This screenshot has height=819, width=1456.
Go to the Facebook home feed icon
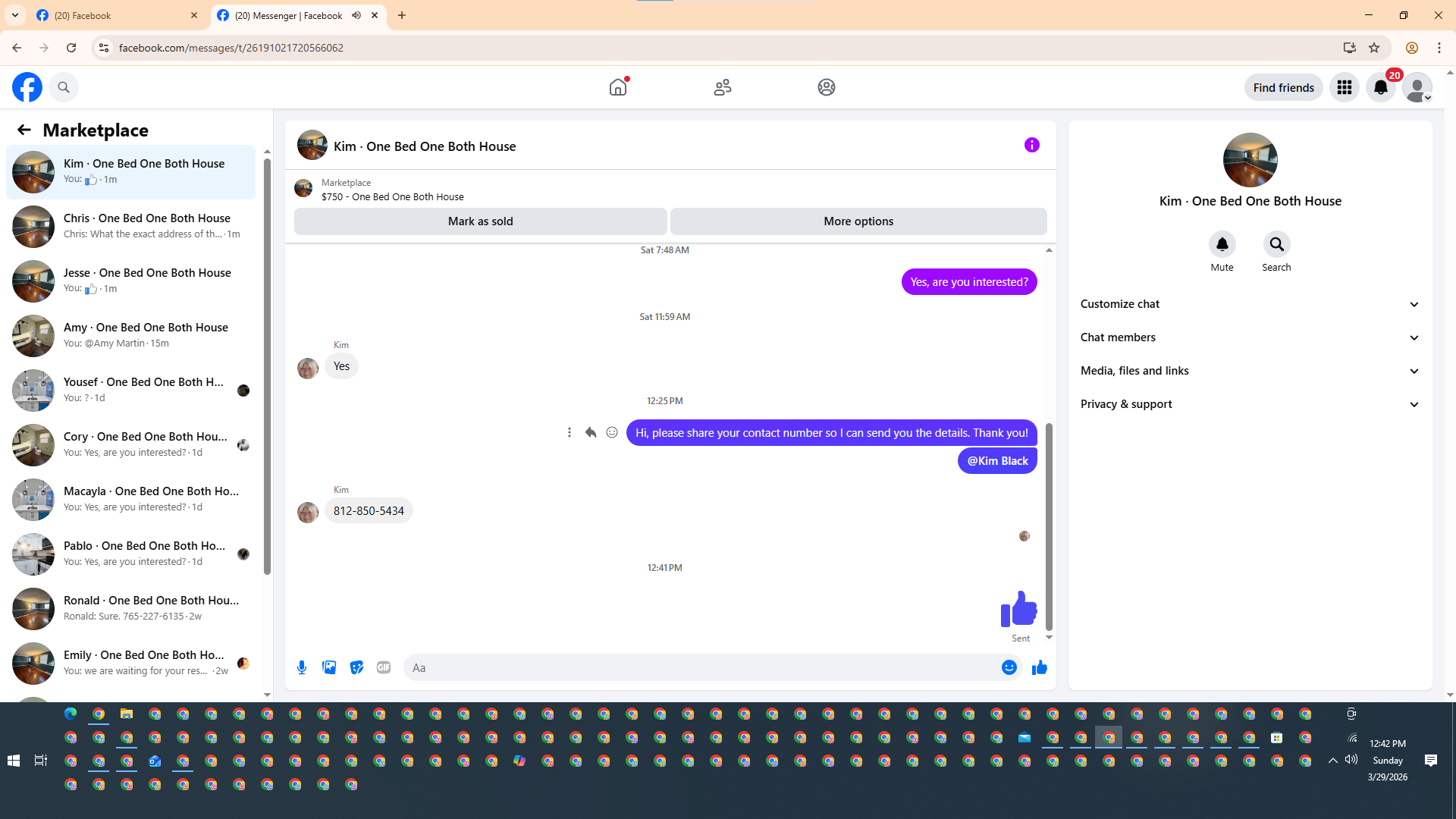(x=618, y=87)
